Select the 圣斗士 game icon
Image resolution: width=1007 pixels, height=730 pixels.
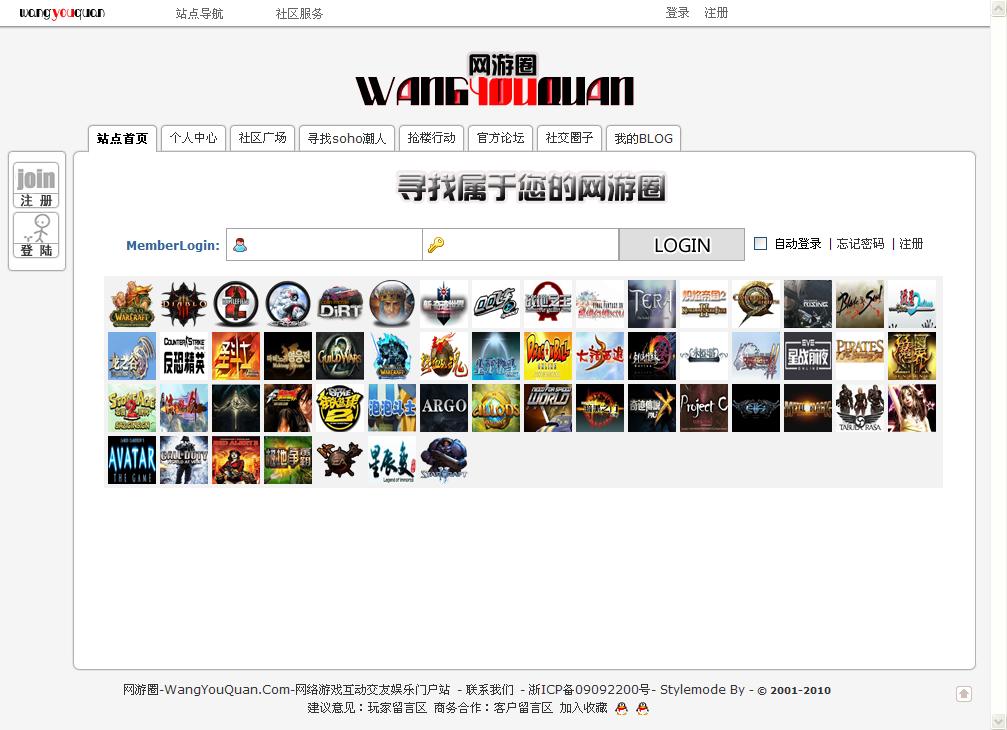pyautogui.click(x=236, y=356)
